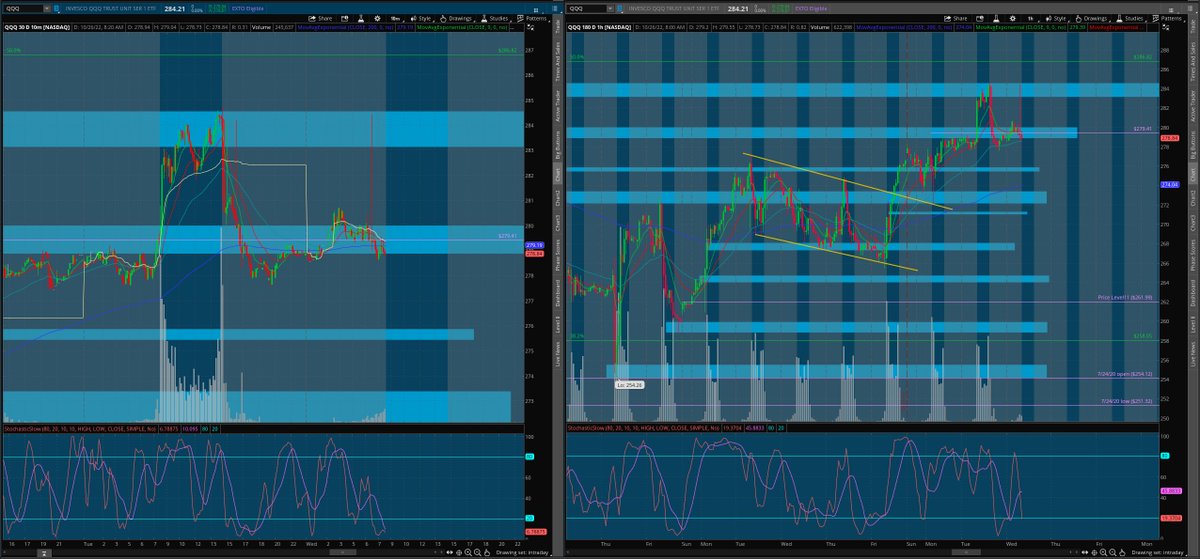Change the 10m timeframe in left chart

tap(396, 18)
